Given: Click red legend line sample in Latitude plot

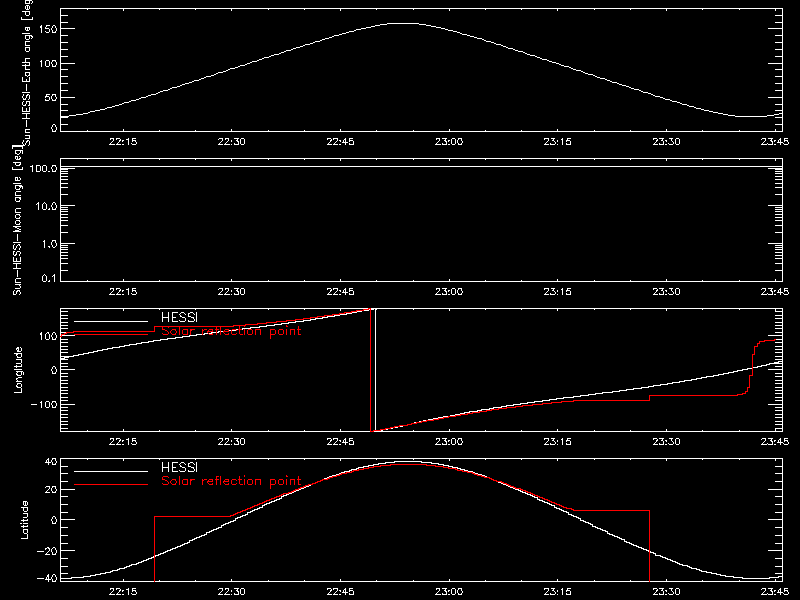Looking at the screenshot, I should point(111,485).
